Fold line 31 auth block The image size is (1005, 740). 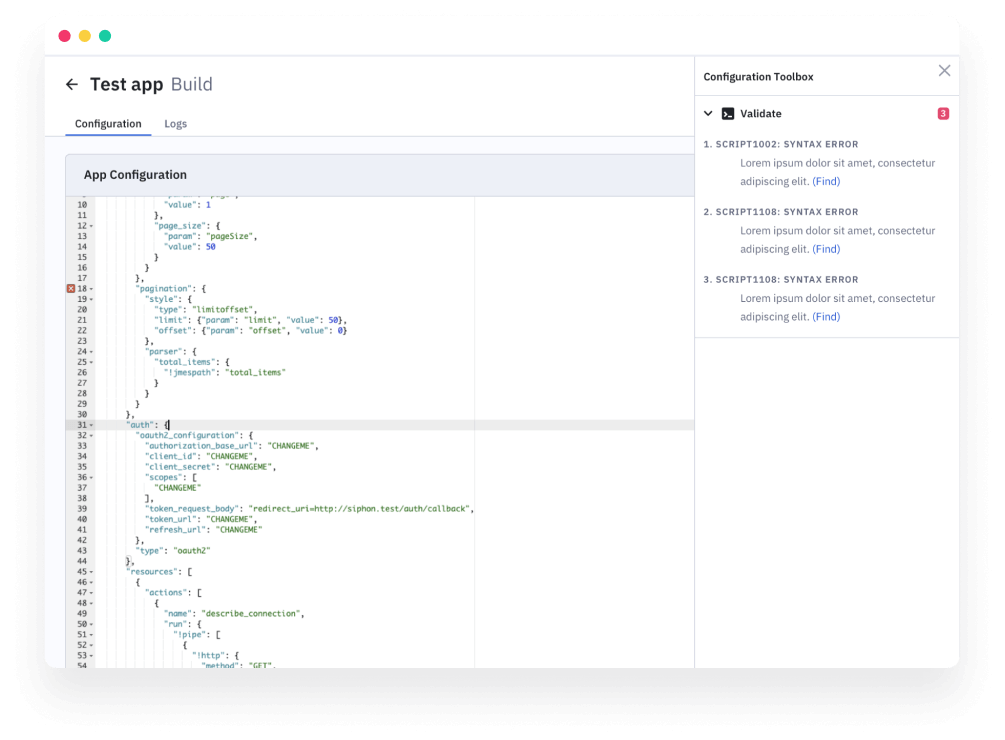91,425
